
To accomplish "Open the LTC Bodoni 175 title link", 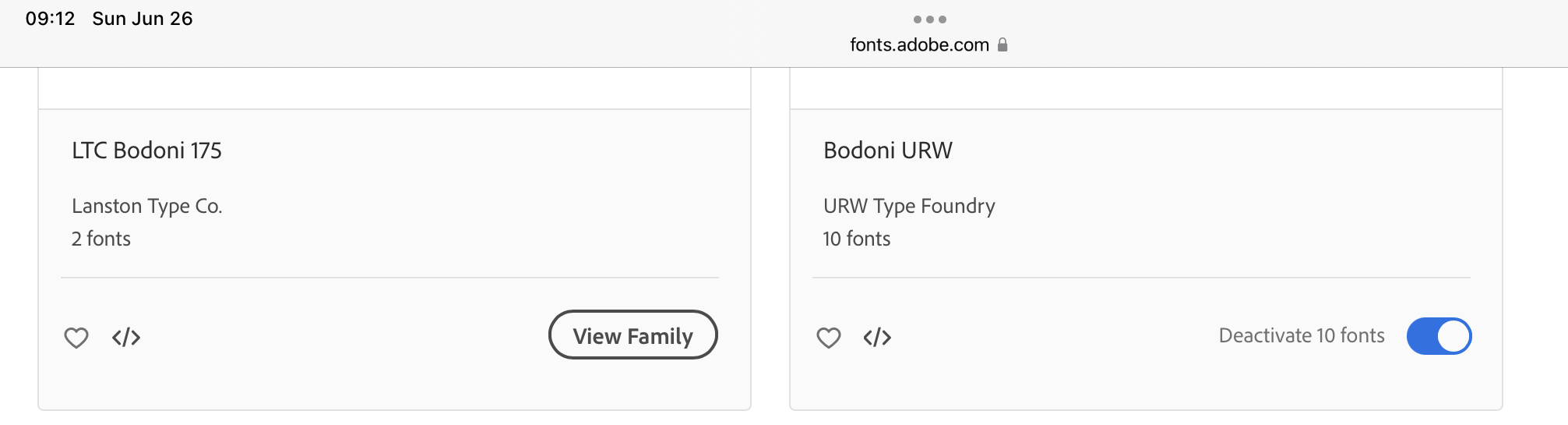I will point(146,151).
